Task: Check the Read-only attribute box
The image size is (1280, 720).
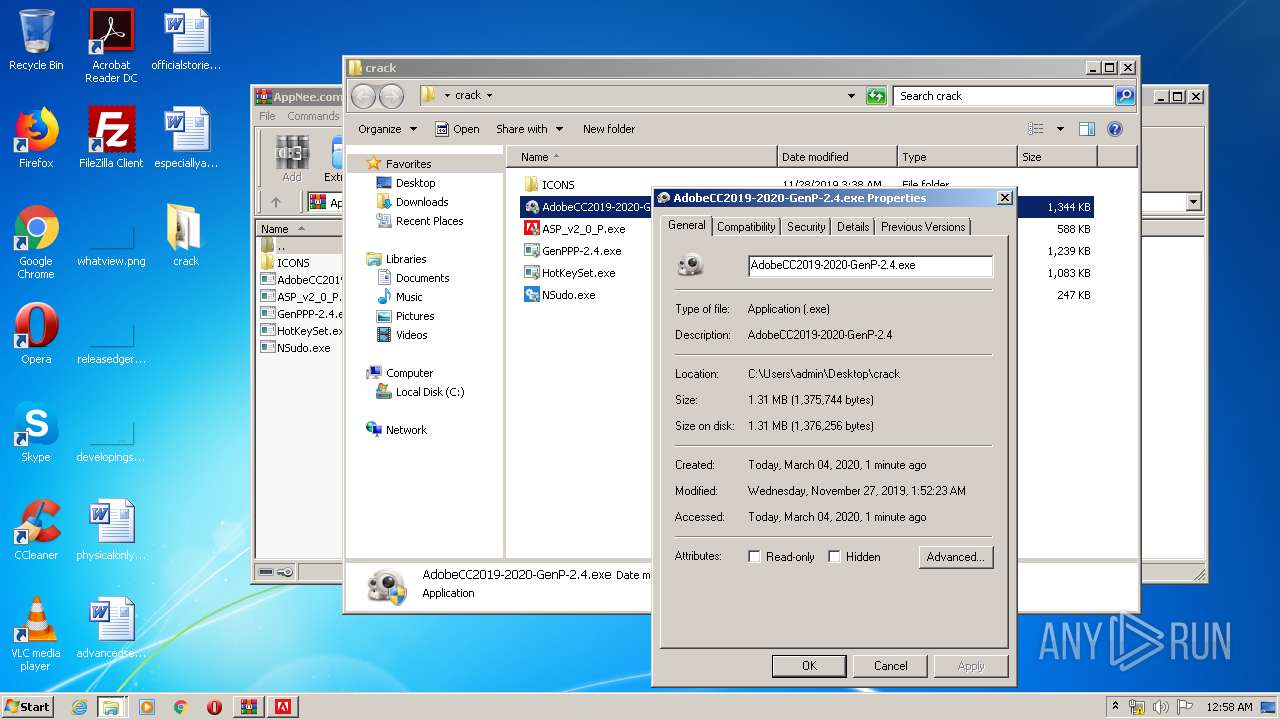Action: 754,557
